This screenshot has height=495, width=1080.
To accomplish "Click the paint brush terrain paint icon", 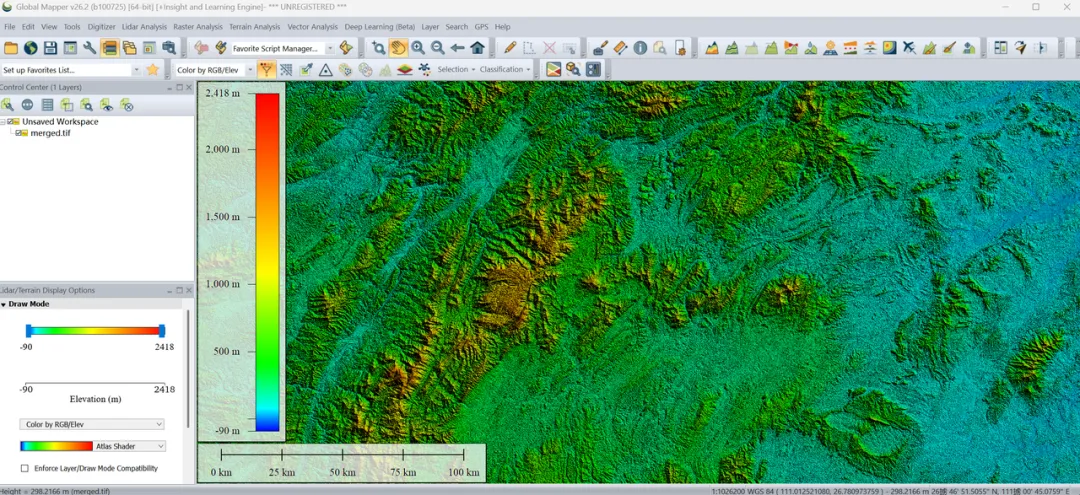I will click(949, 48).
